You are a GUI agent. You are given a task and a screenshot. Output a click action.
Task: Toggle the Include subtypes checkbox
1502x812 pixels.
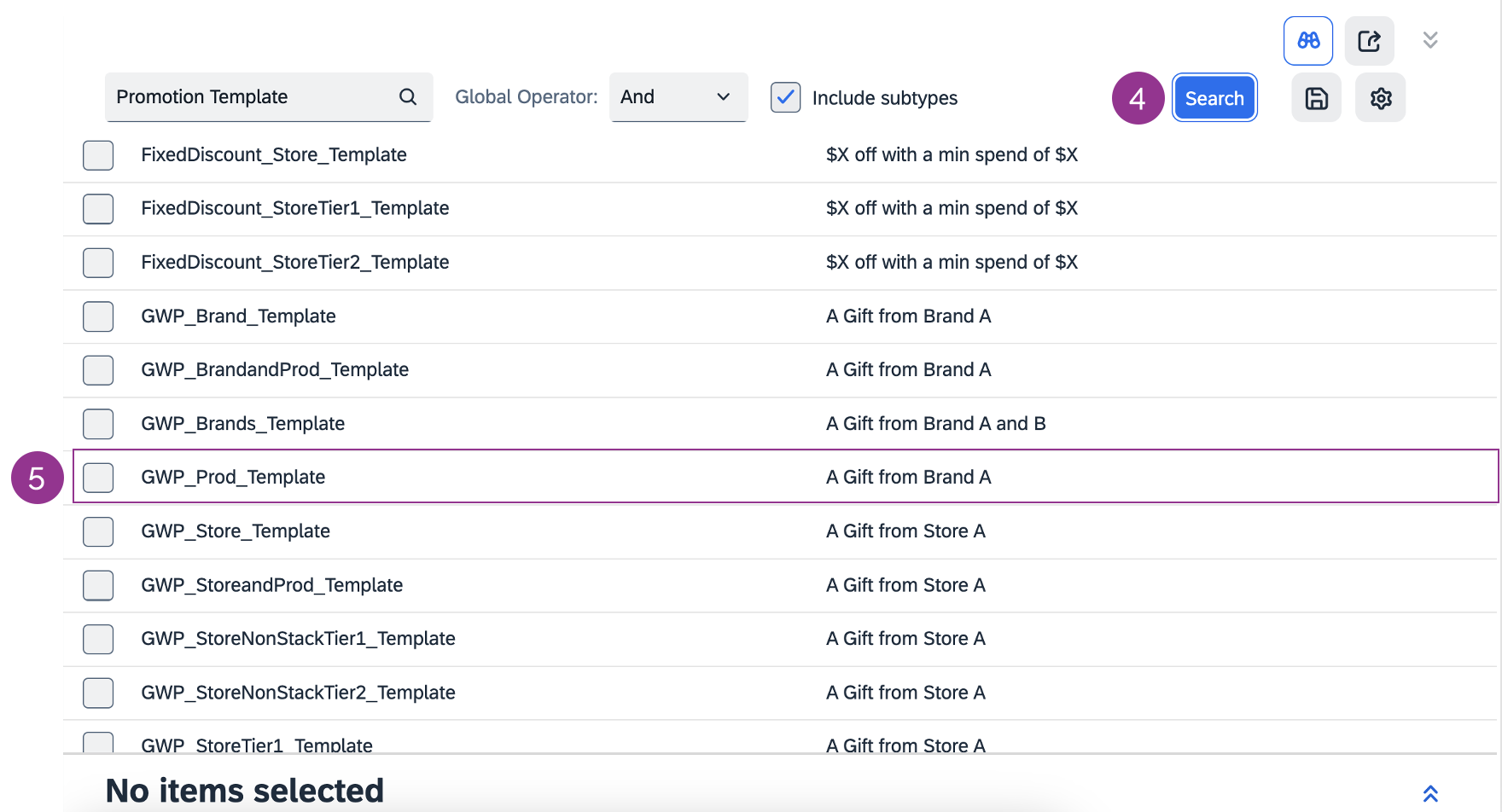pos(785,97)
